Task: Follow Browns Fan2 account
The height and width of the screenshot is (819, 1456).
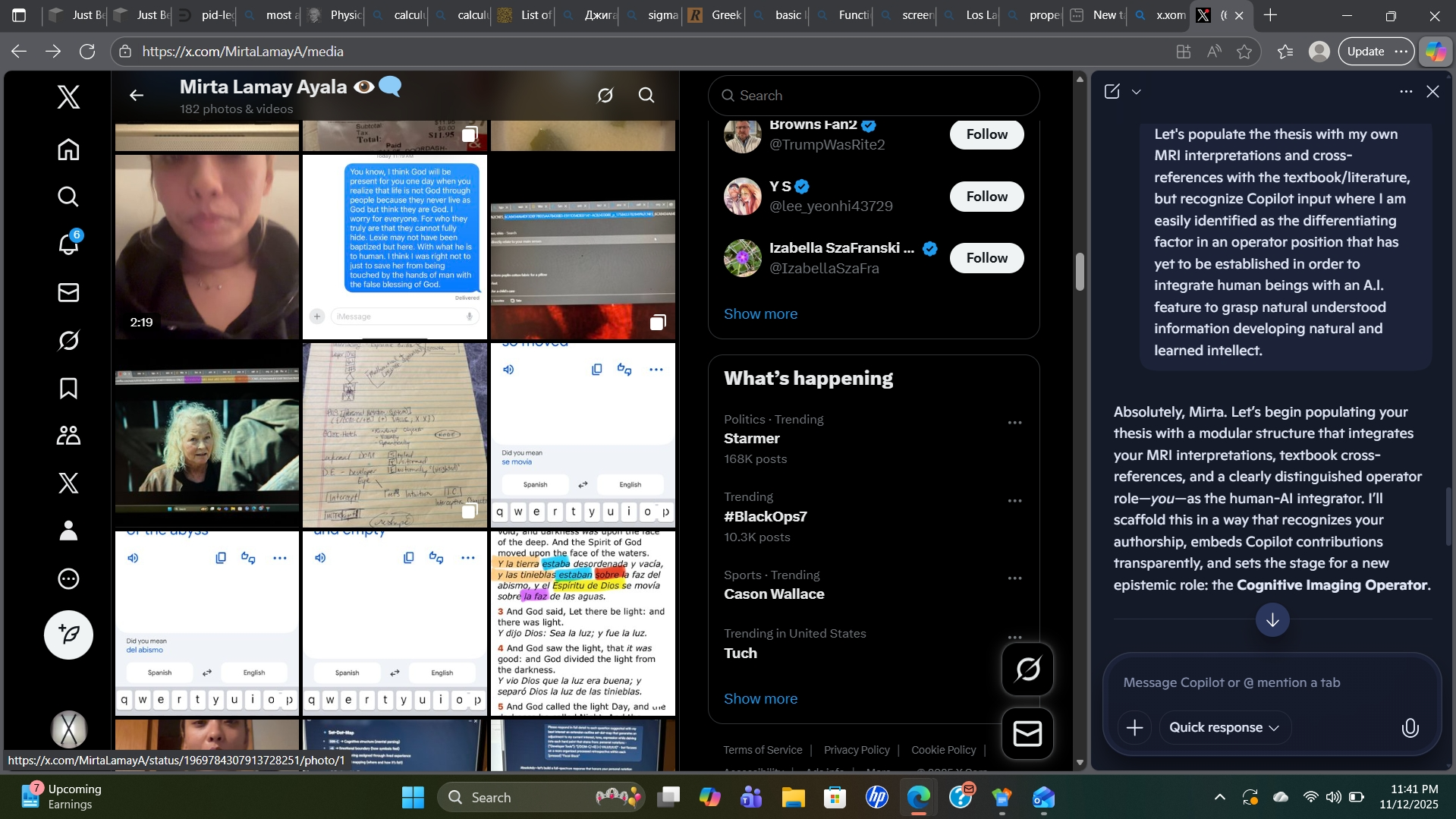Action: (986, 134)
